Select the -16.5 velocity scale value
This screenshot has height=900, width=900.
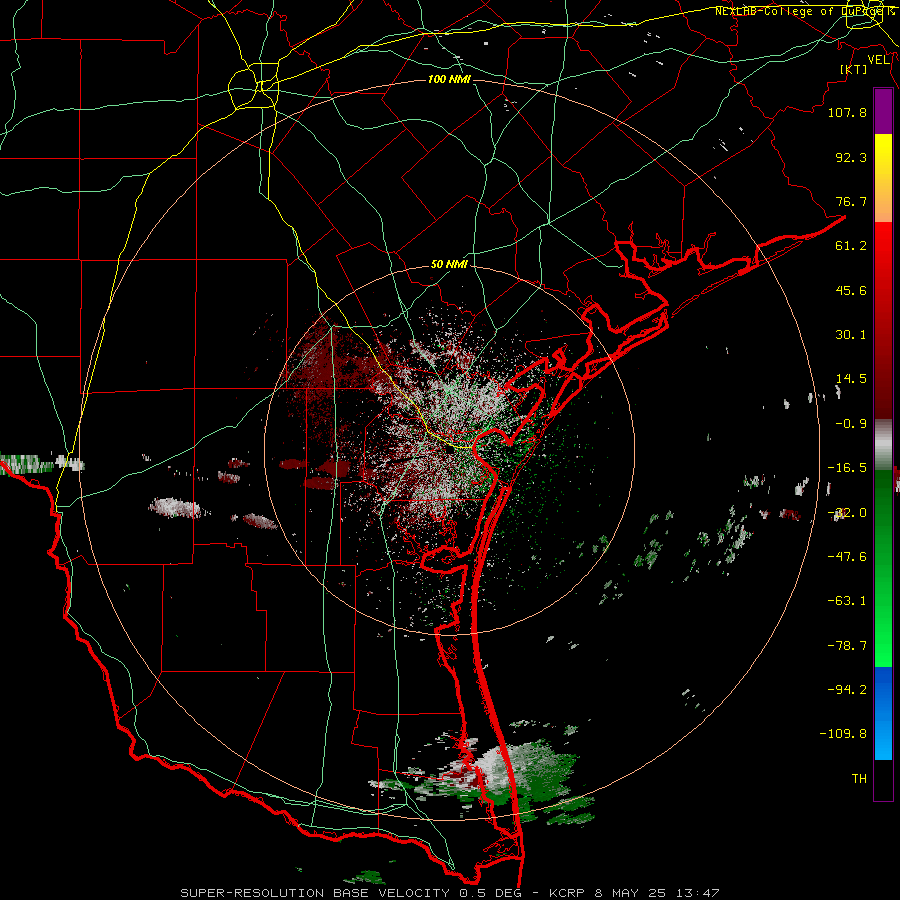(x=847, y=468)
